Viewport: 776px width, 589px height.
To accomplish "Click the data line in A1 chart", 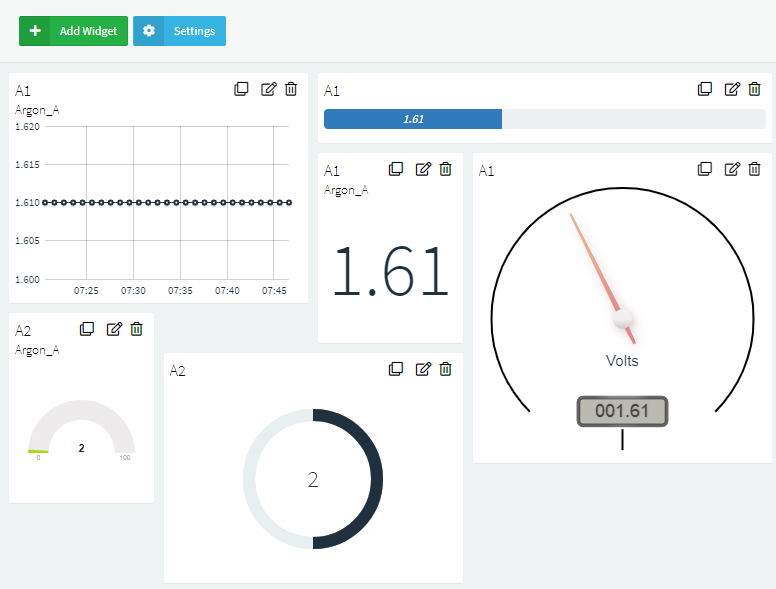I will click(x=167, y=202).
